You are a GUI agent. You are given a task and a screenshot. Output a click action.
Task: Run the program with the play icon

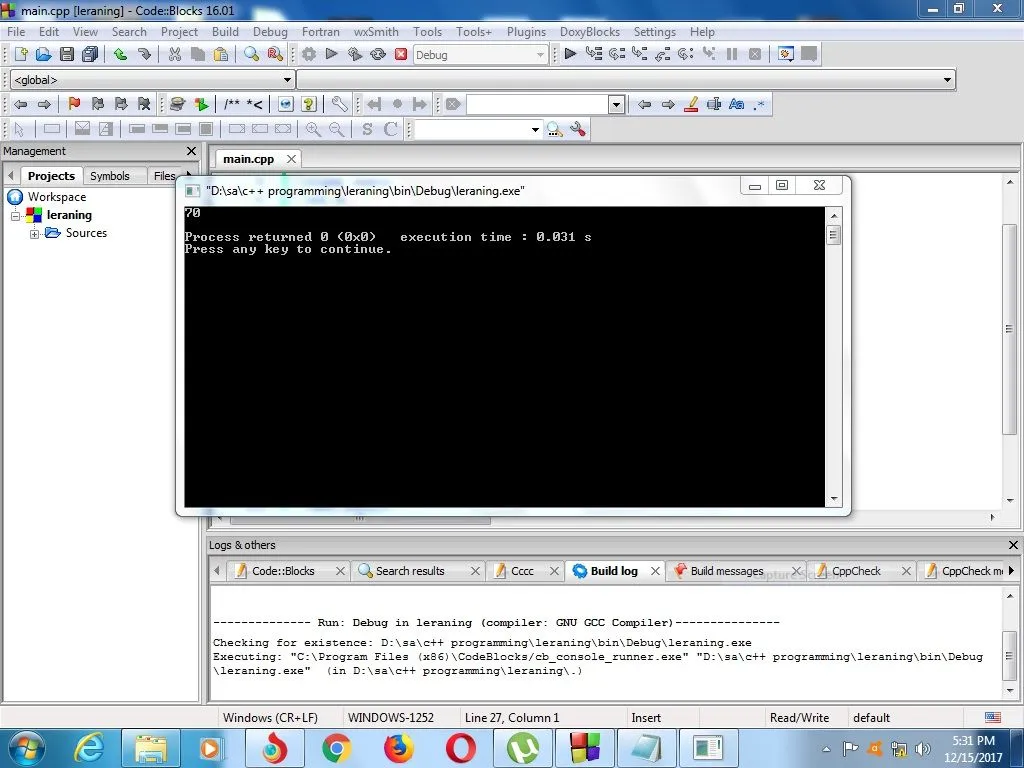[x=331, y=54]
